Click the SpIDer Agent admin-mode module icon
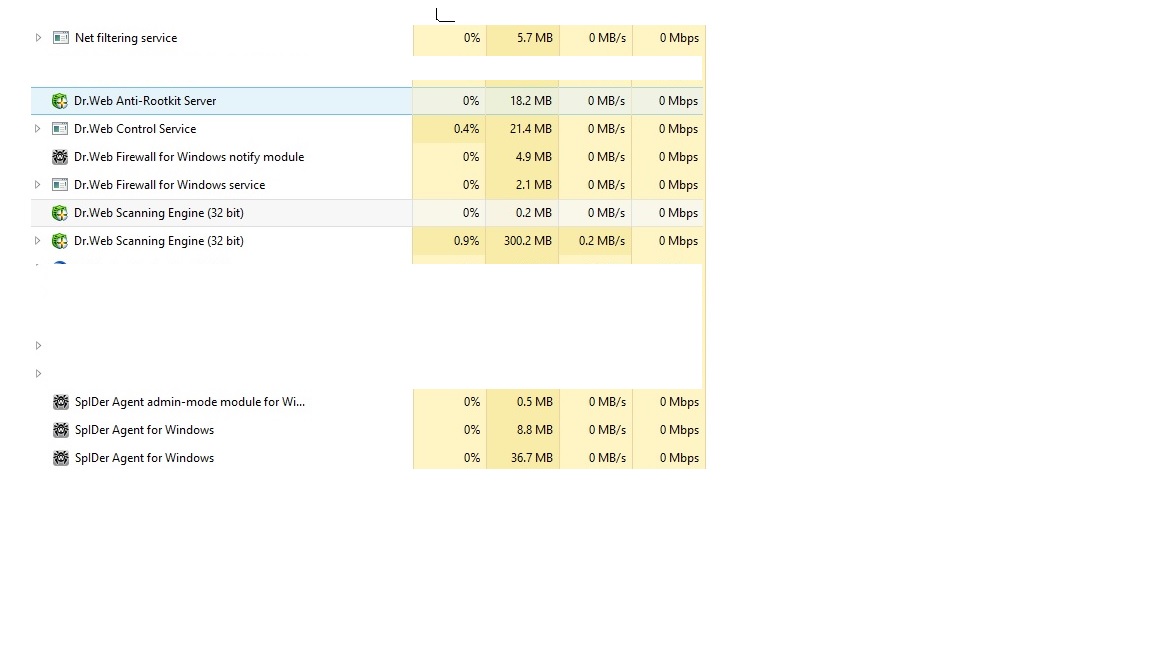Image resolution: width=1152 pixels, height=648 pixels. (61, 402)
